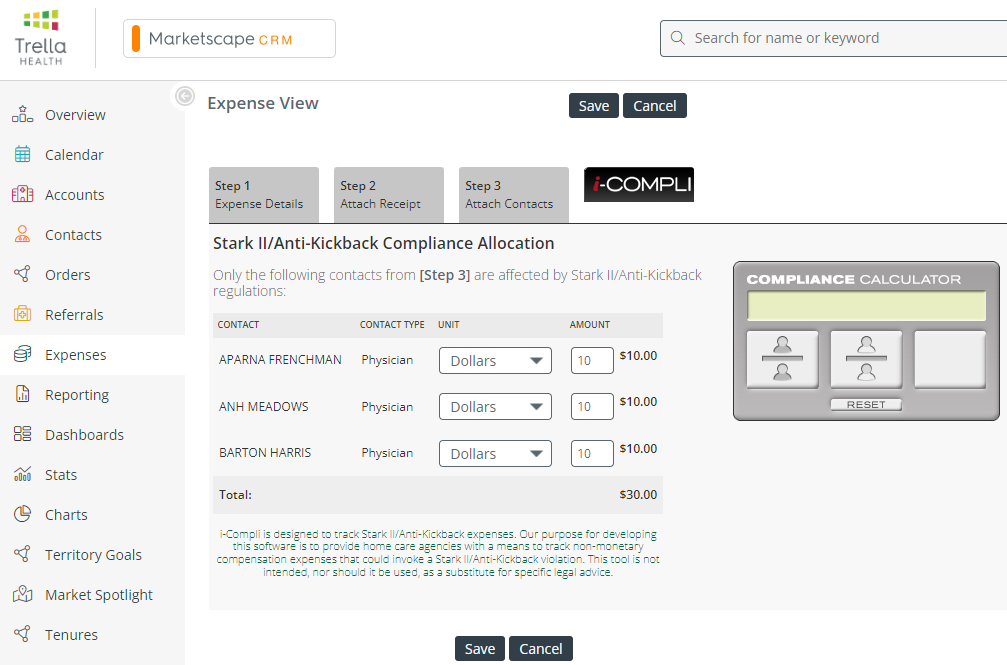Screen dimensions: 1007x665
Task: Click the Referrals medical kit icon
Action: [x=22, y=314]
